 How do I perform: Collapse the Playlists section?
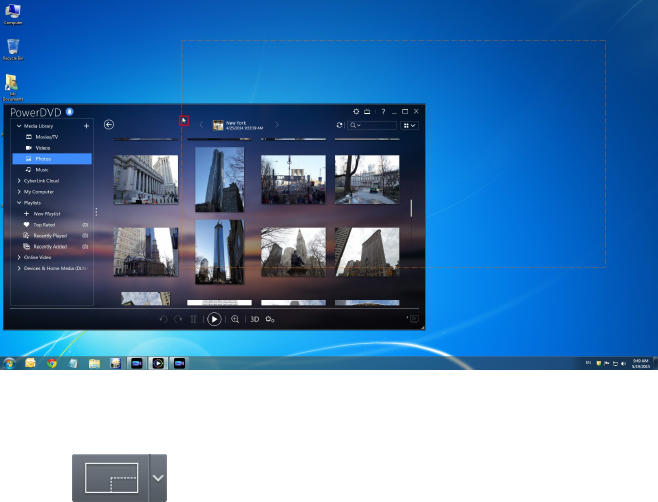point(19,203)
